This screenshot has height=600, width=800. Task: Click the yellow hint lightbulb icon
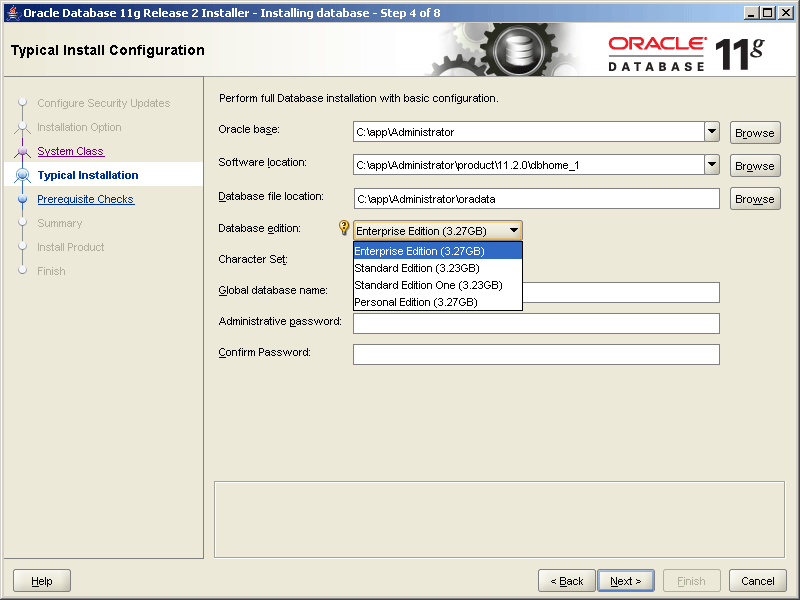[344, 228]
